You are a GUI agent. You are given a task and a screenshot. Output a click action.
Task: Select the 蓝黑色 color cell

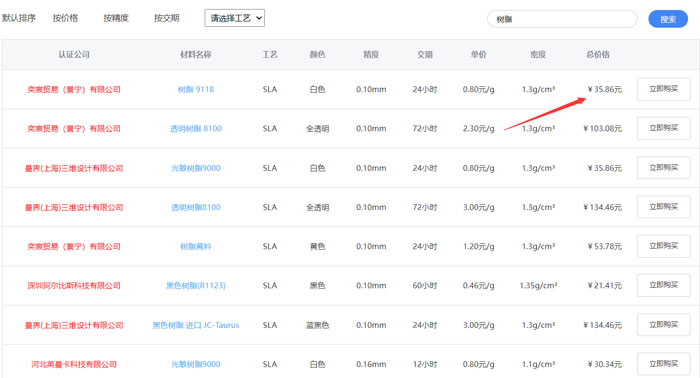pos(317,325)
